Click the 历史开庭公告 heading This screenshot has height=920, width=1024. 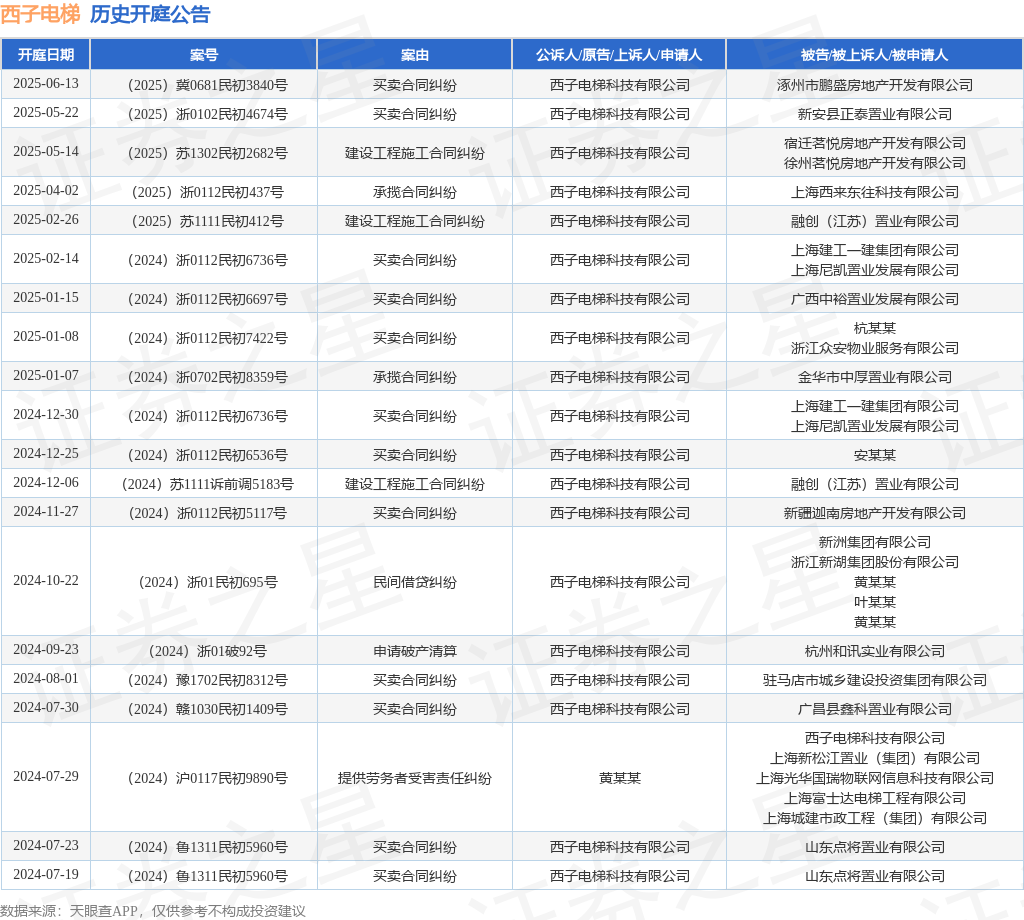(x=150, y=14)
